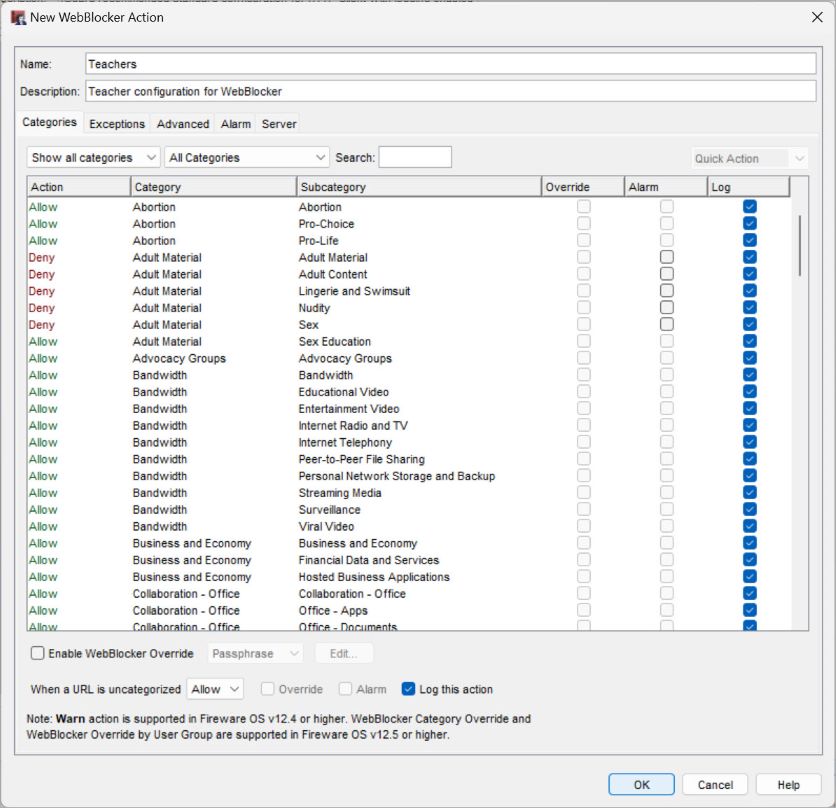836x808 pixels.
Task: Disable the Log this action checkbox
Action: [x=408, y=688]
